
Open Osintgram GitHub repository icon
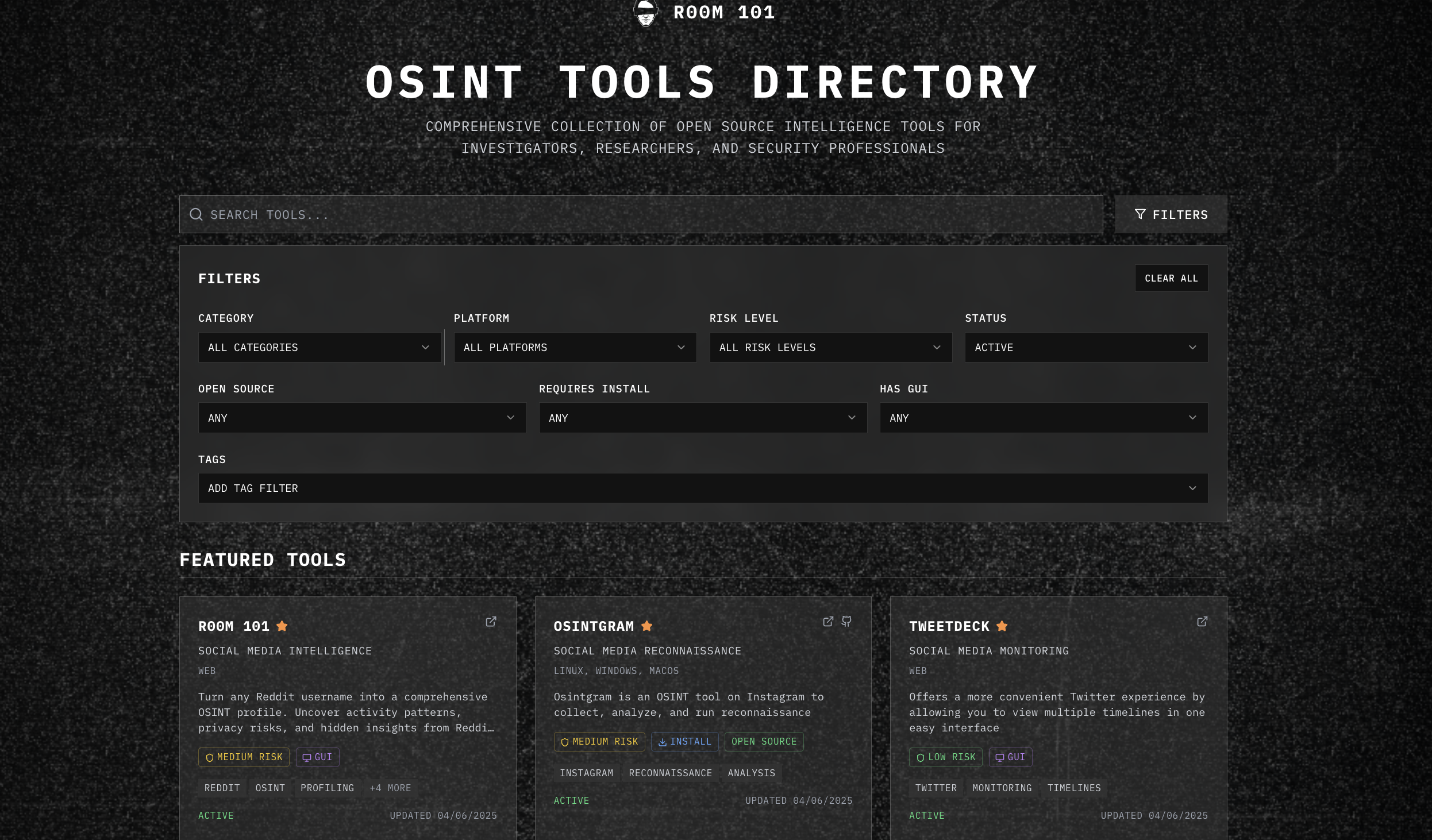click(846, 622)
